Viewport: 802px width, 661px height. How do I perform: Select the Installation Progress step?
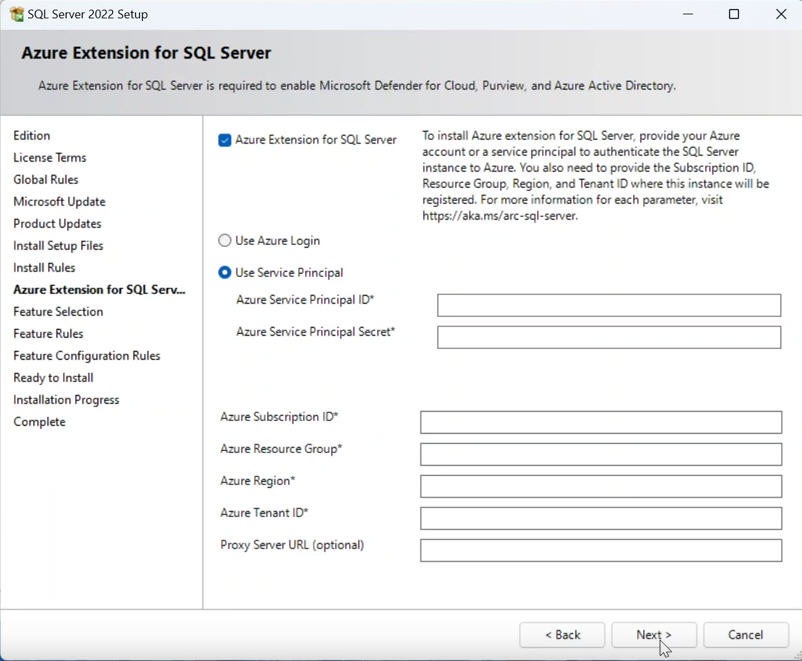66,400
